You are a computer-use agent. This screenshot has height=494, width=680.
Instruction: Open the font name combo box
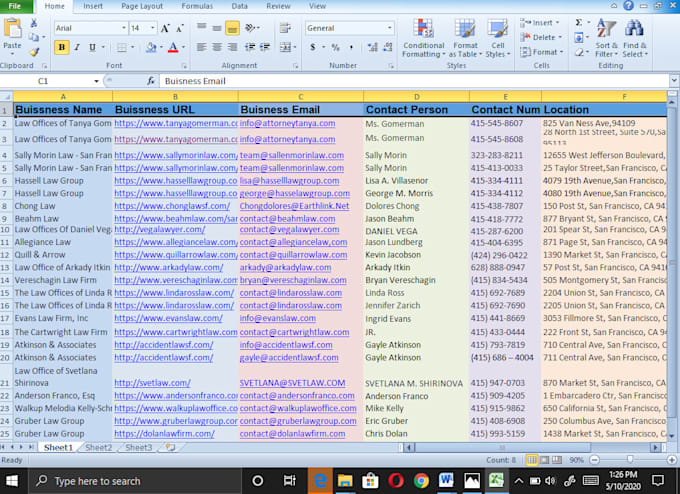90,28
